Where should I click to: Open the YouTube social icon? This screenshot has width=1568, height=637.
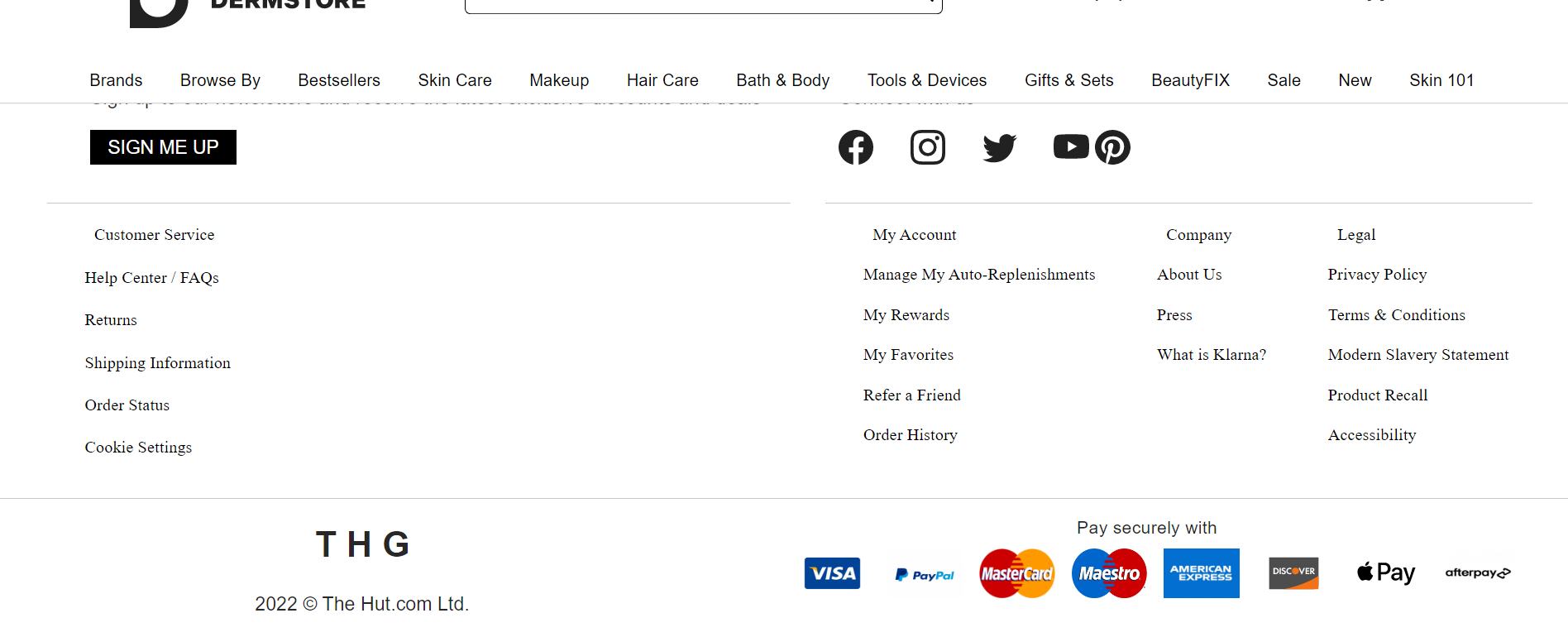pyautogui.click(x=1071, y=146)
